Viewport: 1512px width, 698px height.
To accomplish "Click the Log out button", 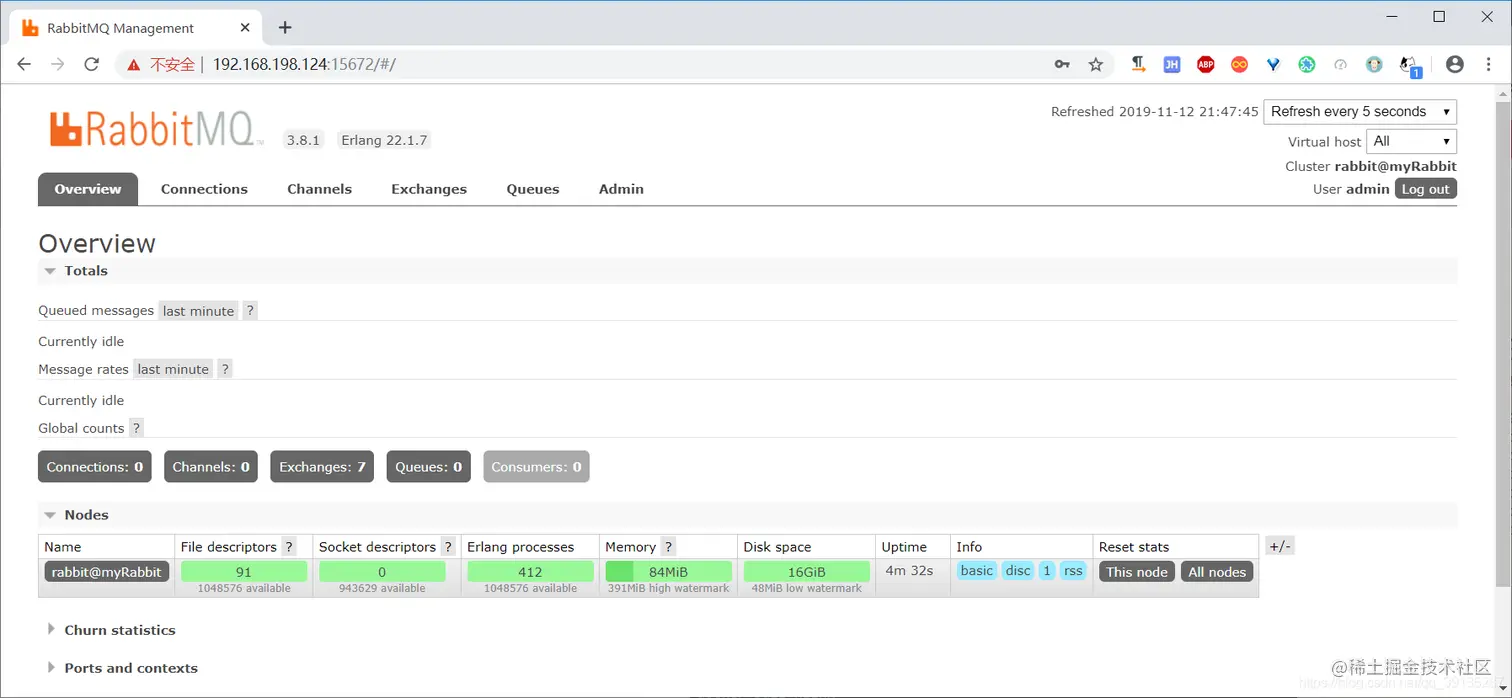I will click(x=1425, y=189).
